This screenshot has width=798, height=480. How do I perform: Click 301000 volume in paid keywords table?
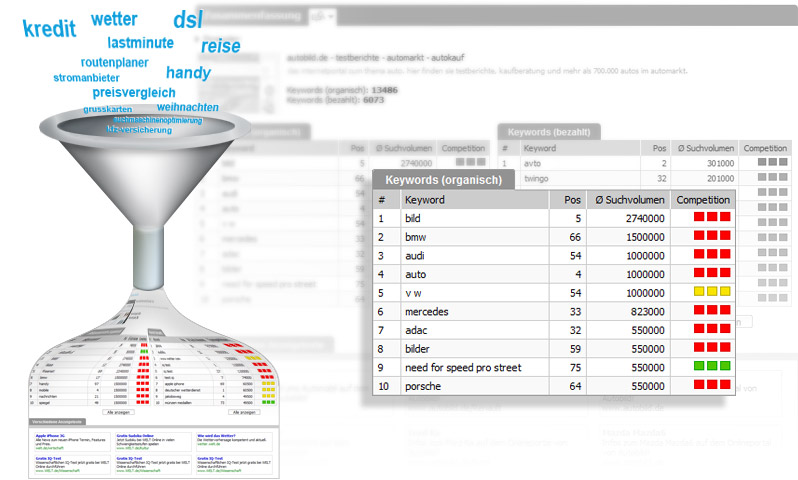coord(720,163)
